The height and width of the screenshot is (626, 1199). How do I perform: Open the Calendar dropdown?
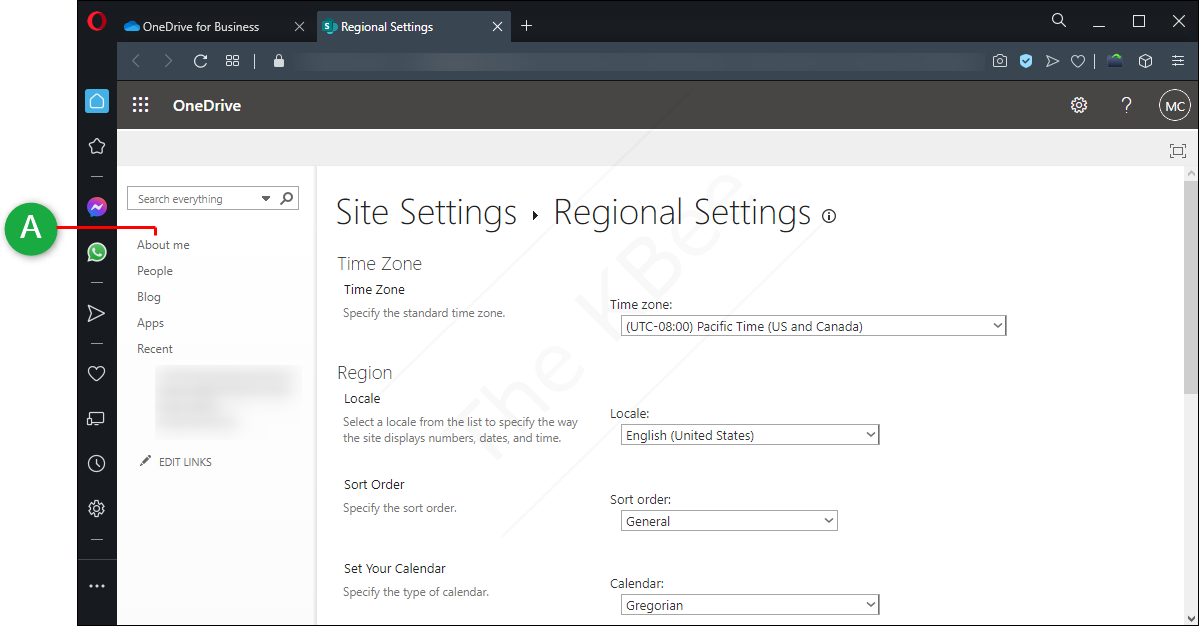tap(750, 605)
